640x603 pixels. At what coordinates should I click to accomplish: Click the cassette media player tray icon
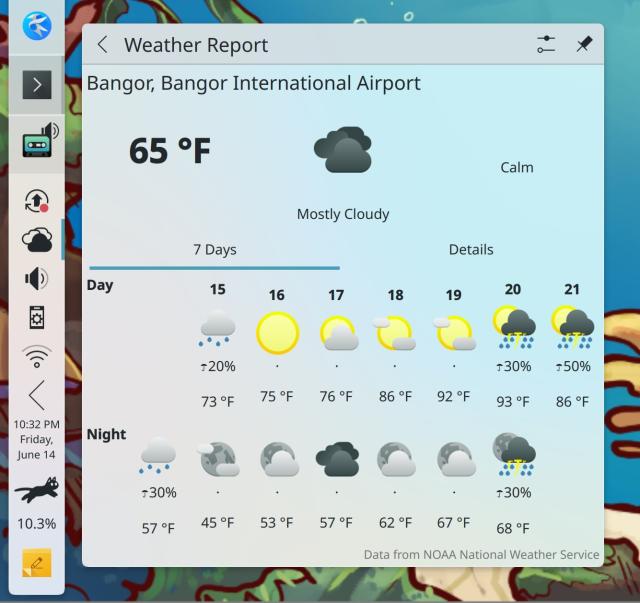tap(39, 142)
